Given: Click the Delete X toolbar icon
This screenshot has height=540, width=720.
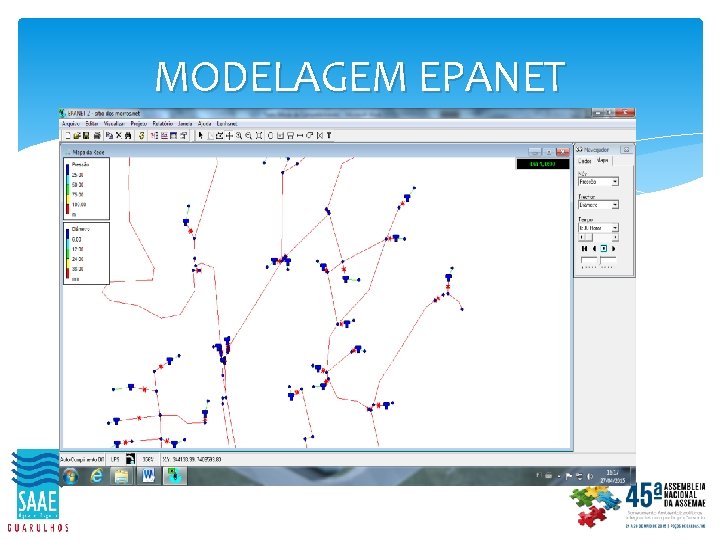Looking at the screenshot, I should click(118, 135).
